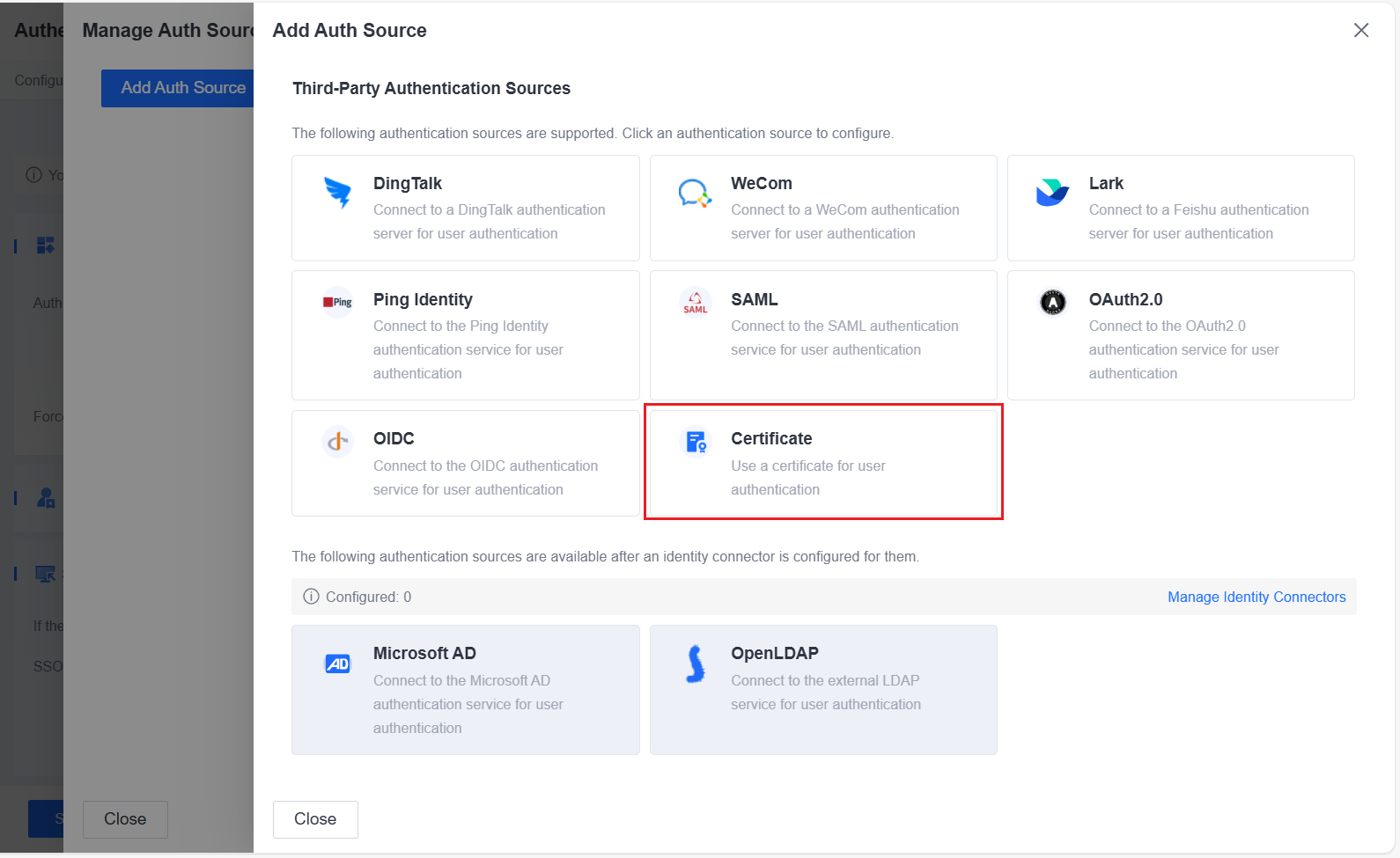The image size is (1400, 858).
Task: Select the WeCom card title
Action: pos(762,183)
